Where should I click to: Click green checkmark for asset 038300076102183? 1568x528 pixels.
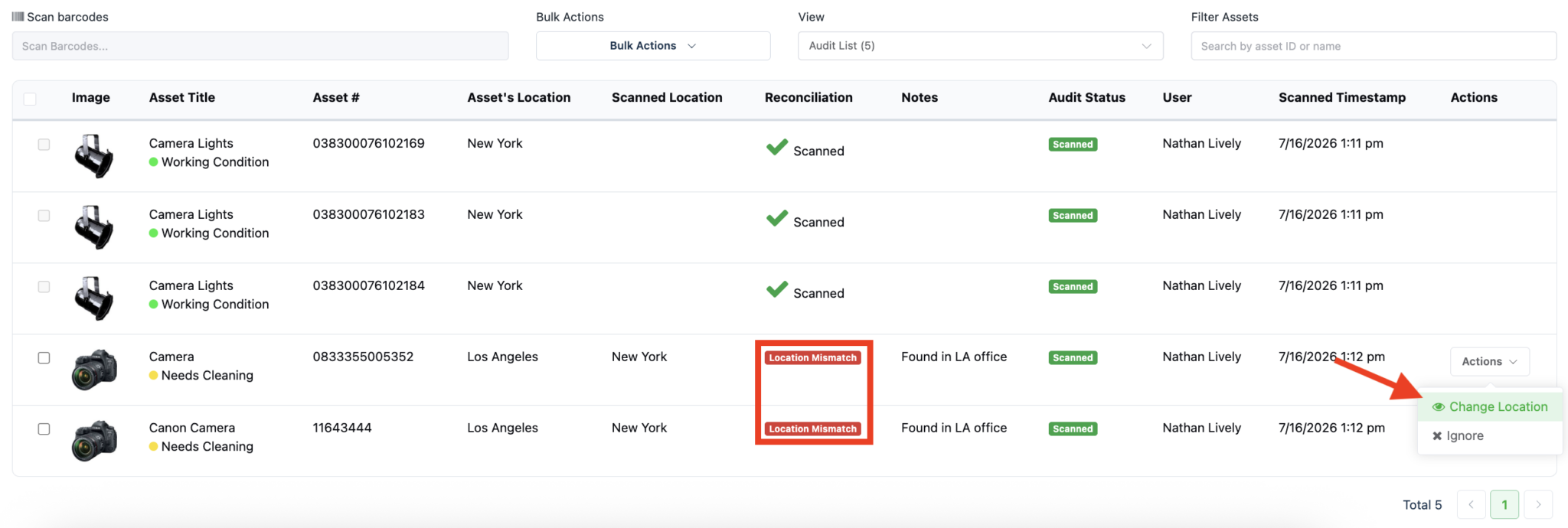coord(777,218)
